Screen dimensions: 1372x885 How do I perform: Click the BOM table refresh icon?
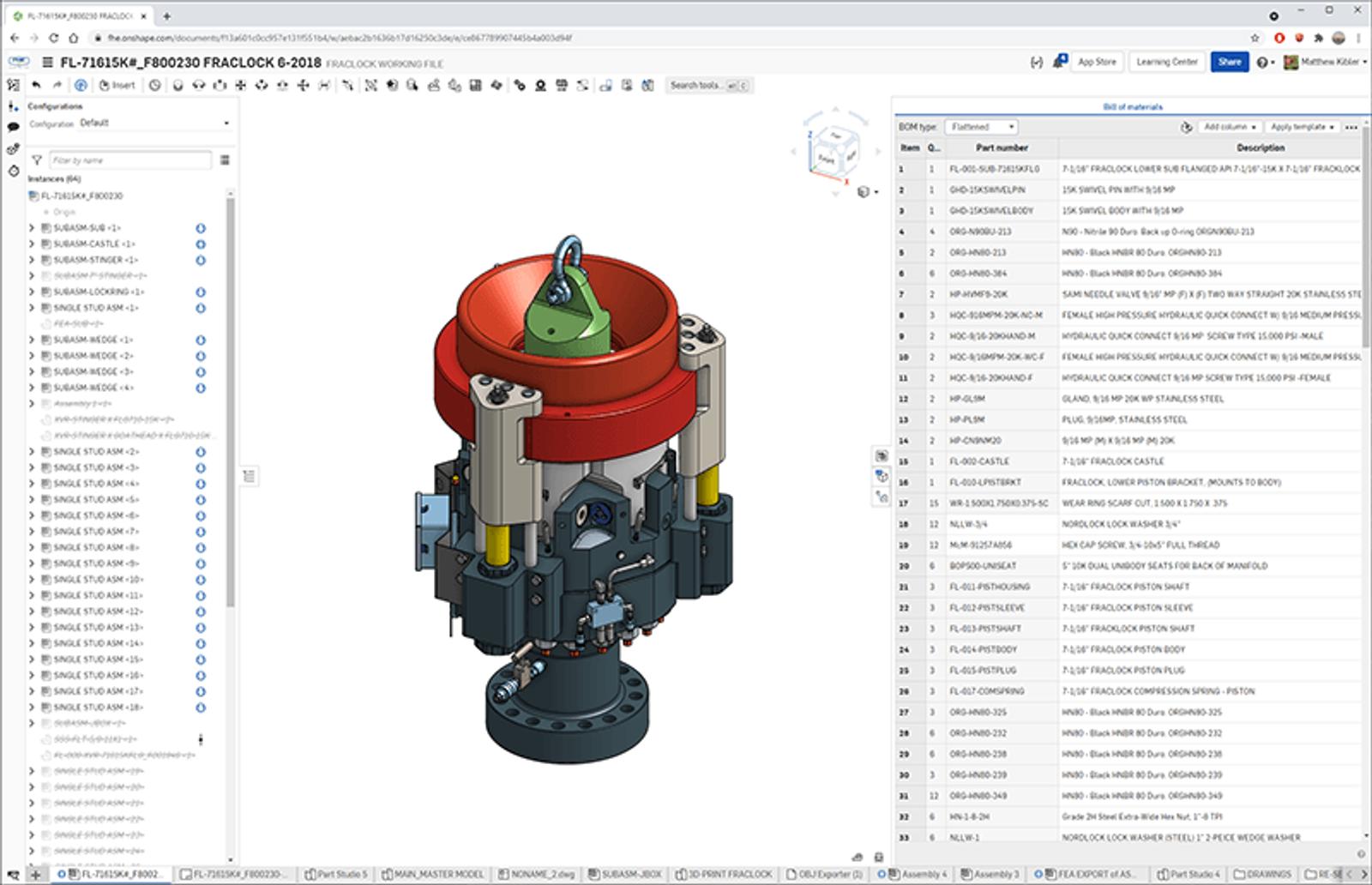coord(1186,127)
